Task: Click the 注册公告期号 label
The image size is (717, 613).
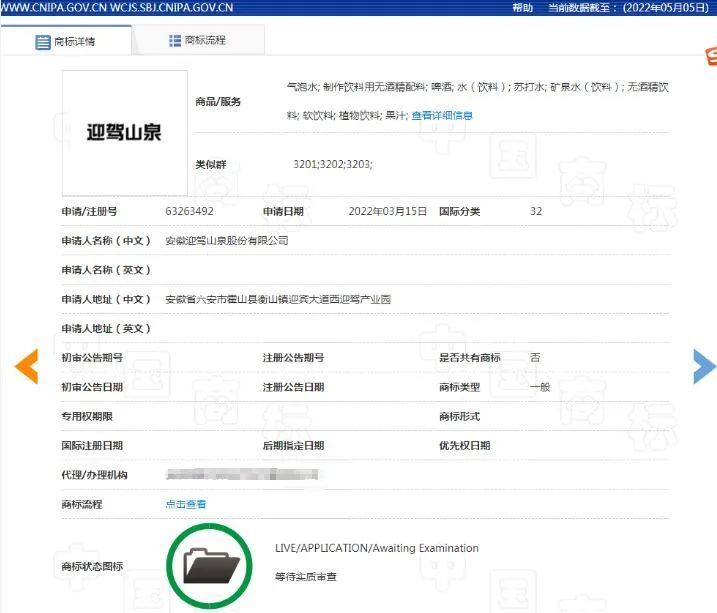Action: coord(294,358)
